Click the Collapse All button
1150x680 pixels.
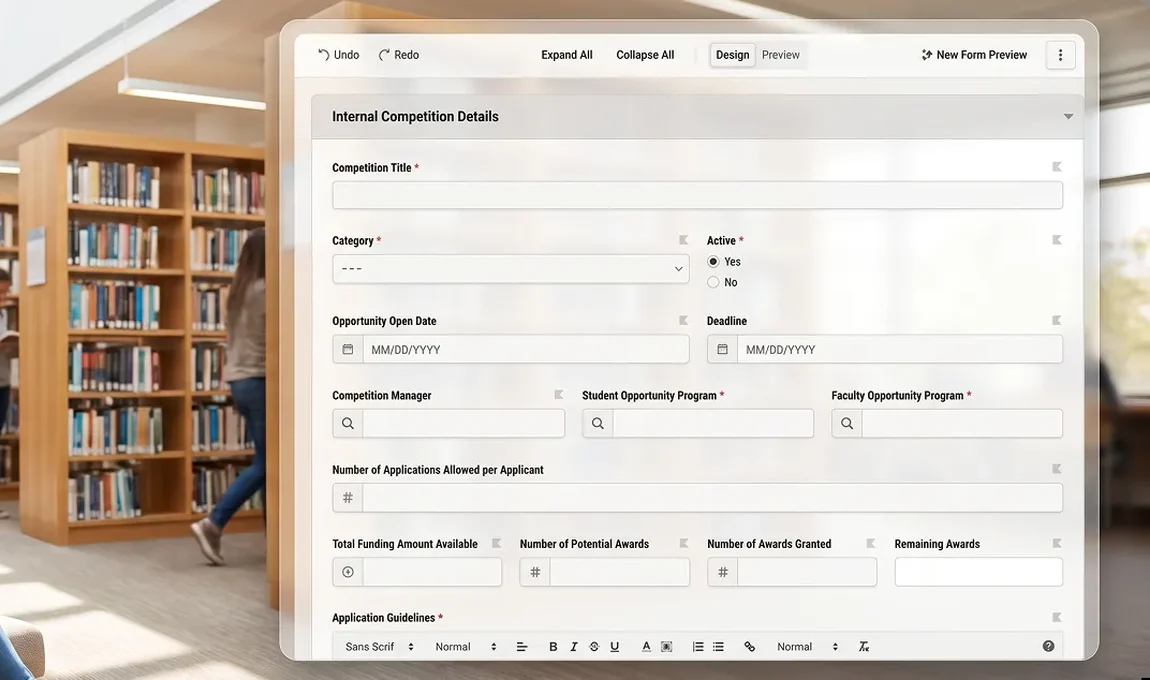point(645,55)
